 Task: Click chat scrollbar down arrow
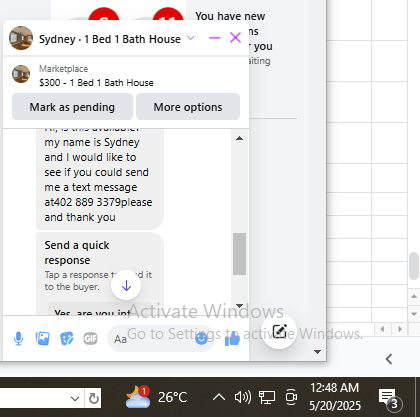pyautogui.click(x=239, y=306)
